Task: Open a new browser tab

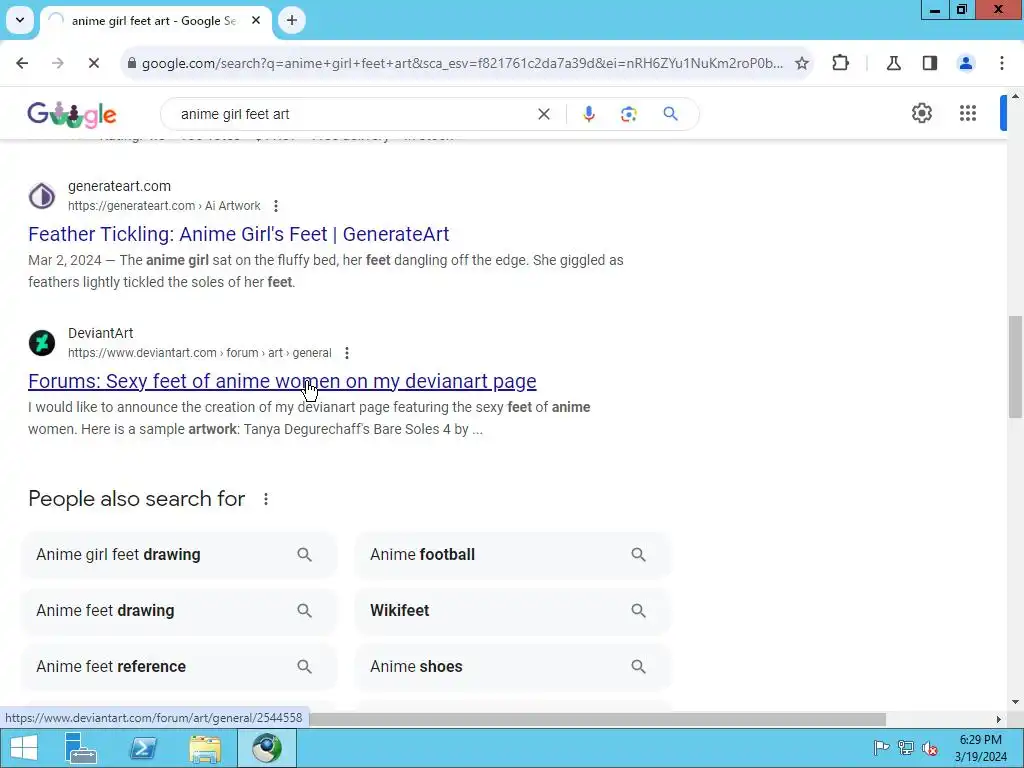Action: click(291, 20)
